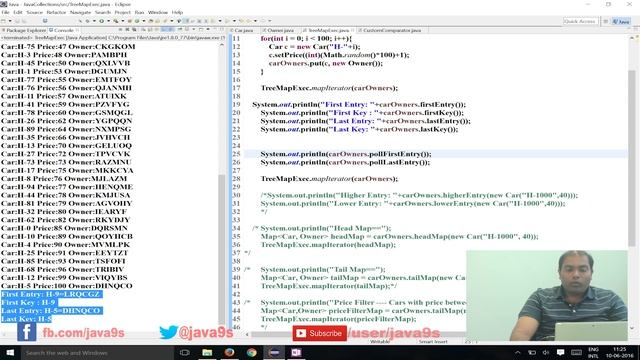Image resolution: width=640 pixels, height=360 pixels.
Task: Open the Eclipse taskbar icon
Action: (274, 353)
